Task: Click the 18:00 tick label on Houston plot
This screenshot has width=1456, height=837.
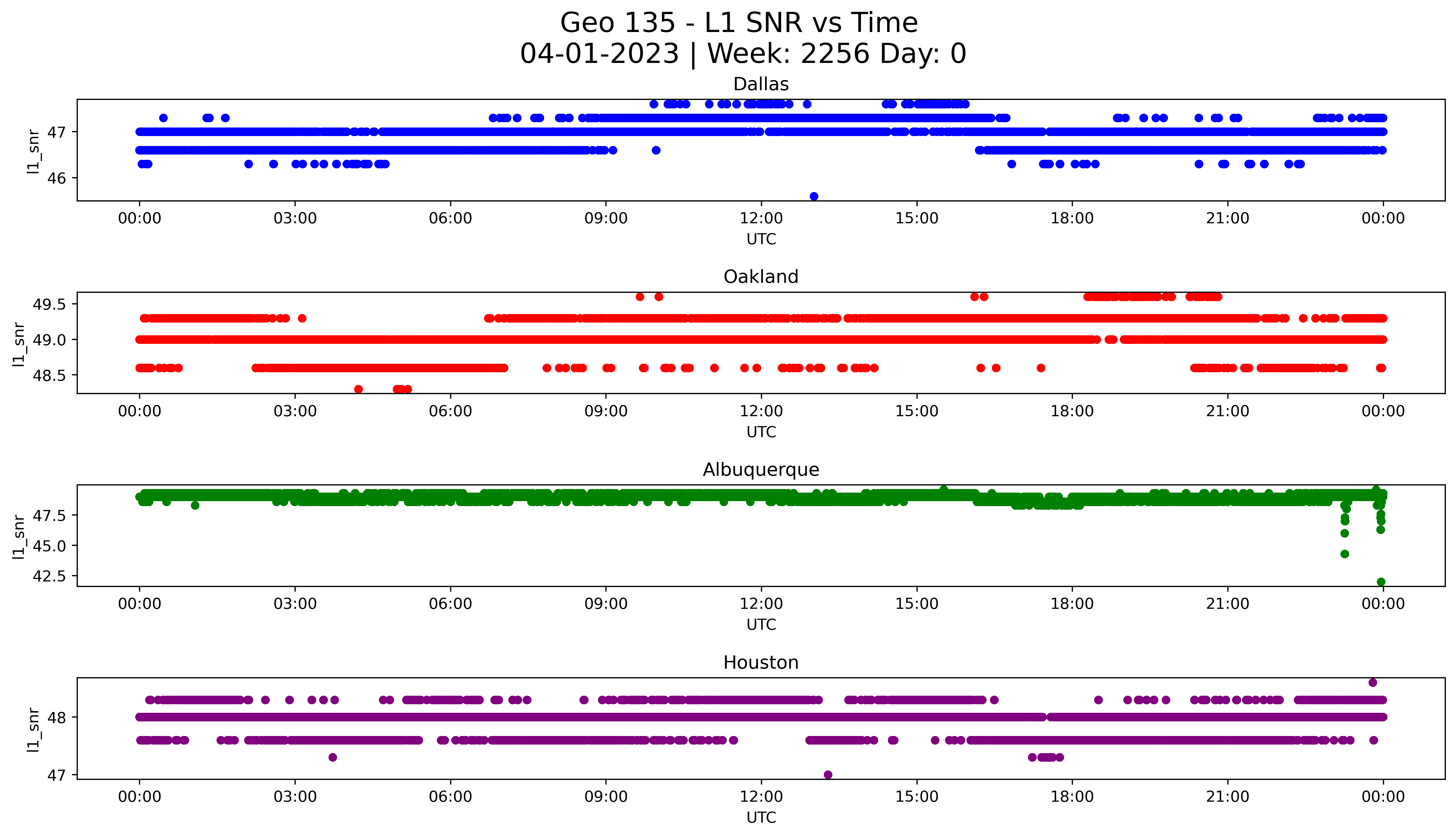Action: point(1072,797)
